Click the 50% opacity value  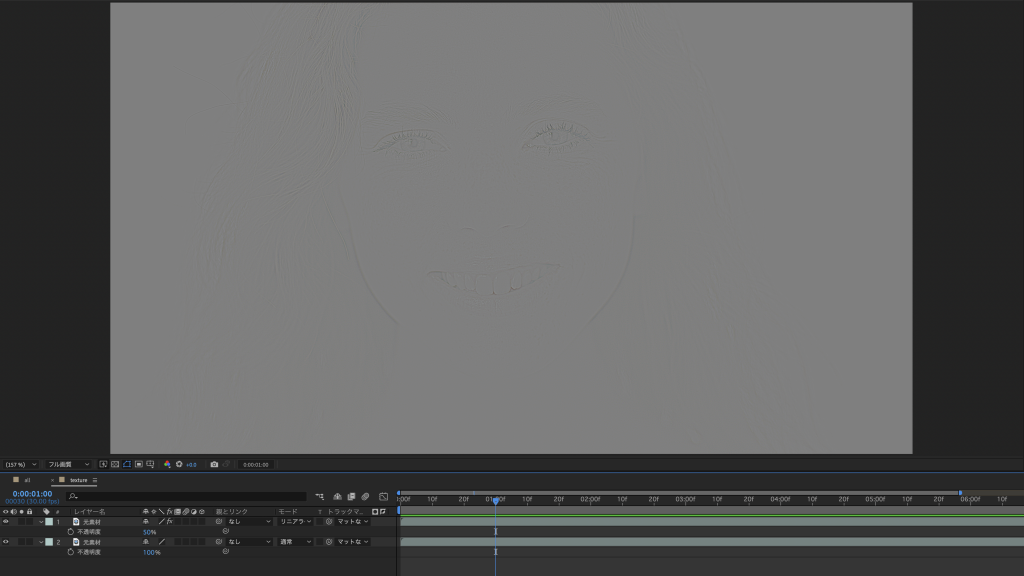point(149,532)
